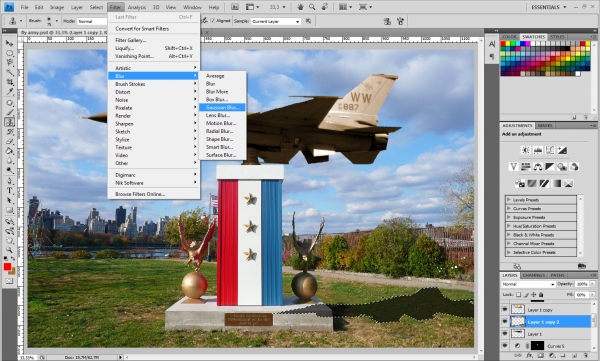Click the Color Balance adjustment icon
Screen dimensions: 600x361
tap(538, 167)
